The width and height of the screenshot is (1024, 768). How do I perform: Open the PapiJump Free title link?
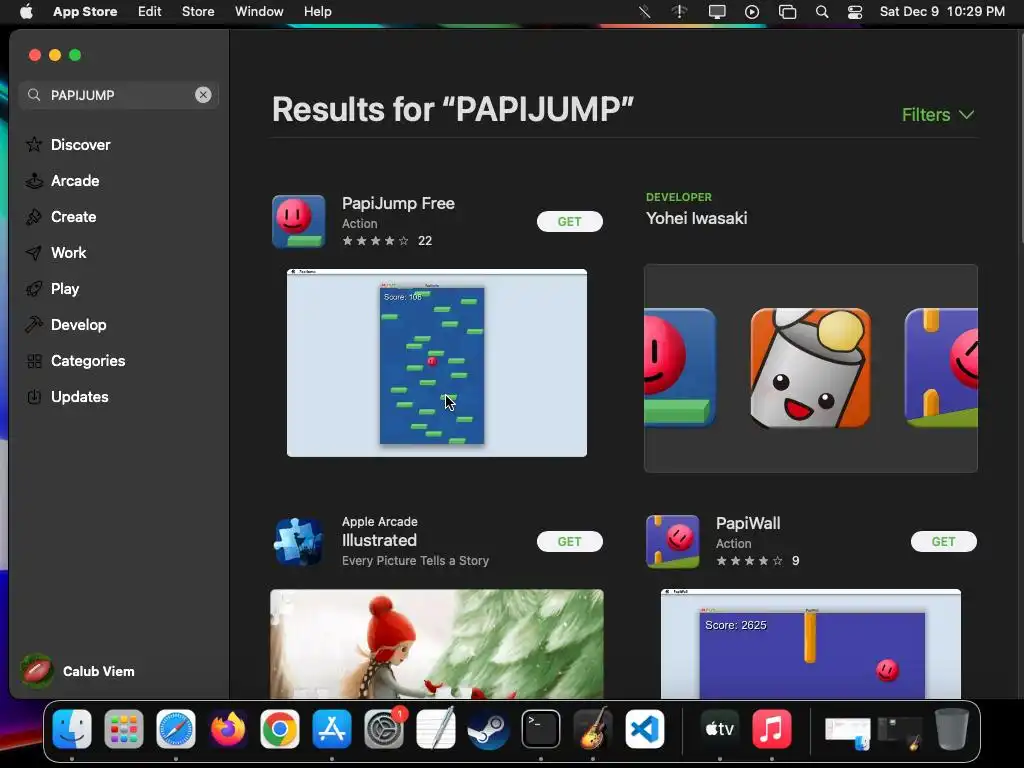click(x=398, y=203)
